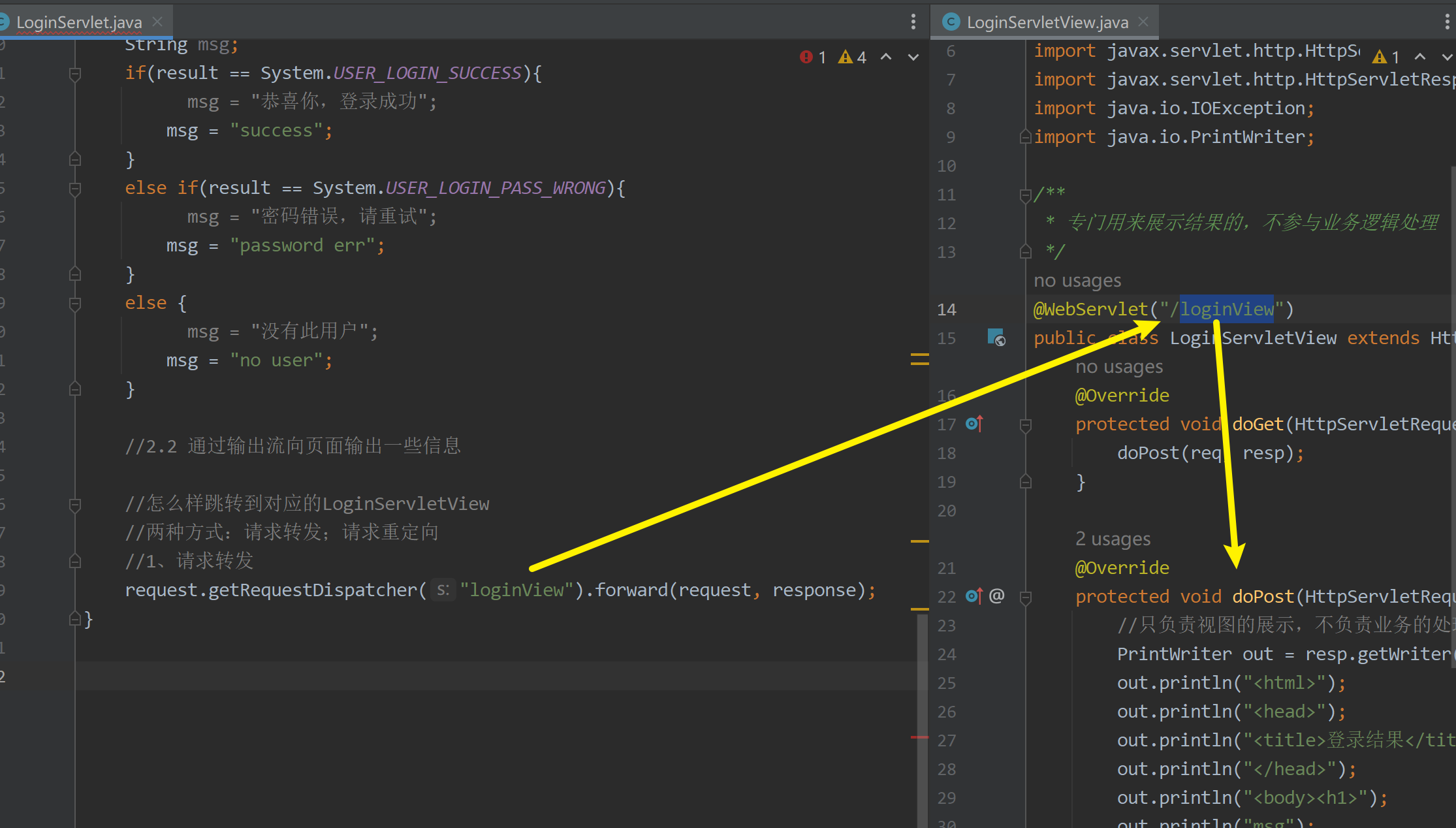Go to next highlighted error in left editor
Image resolution: width=1456 pixels, height=828 pixels.
point(913,57)
